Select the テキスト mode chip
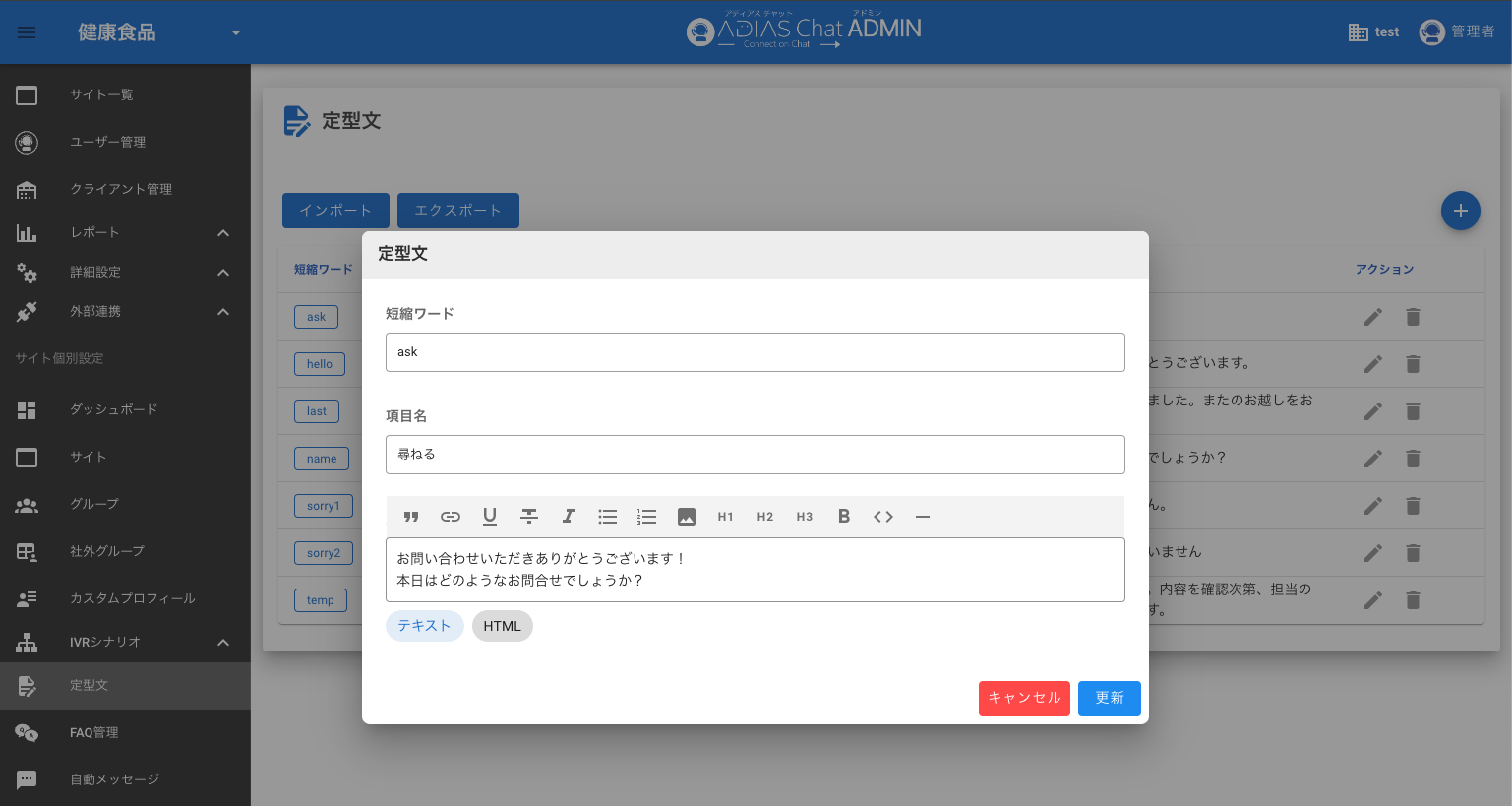 (424, 626)
